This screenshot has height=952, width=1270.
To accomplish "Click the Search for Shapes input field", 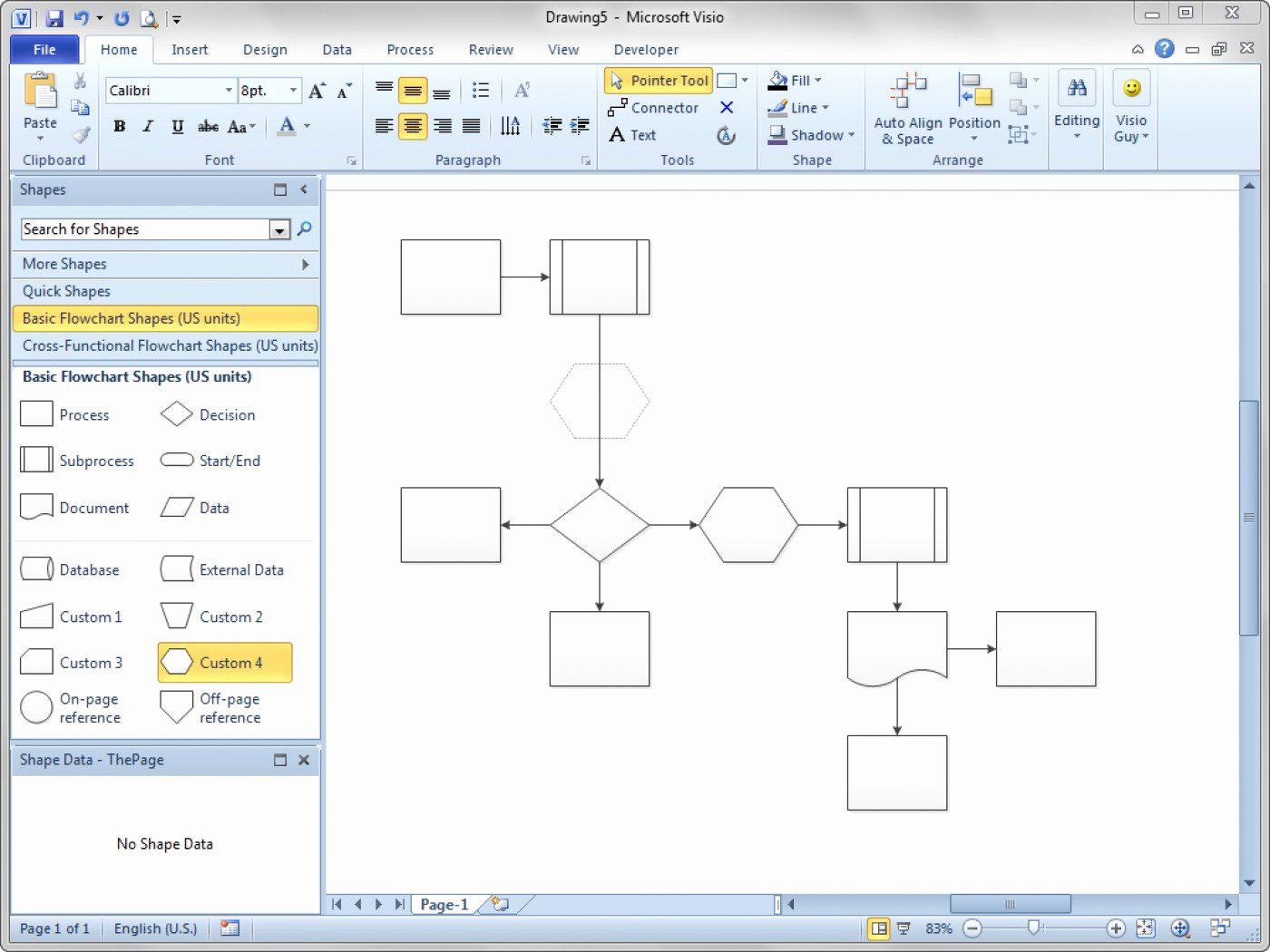I will (145, 229).
